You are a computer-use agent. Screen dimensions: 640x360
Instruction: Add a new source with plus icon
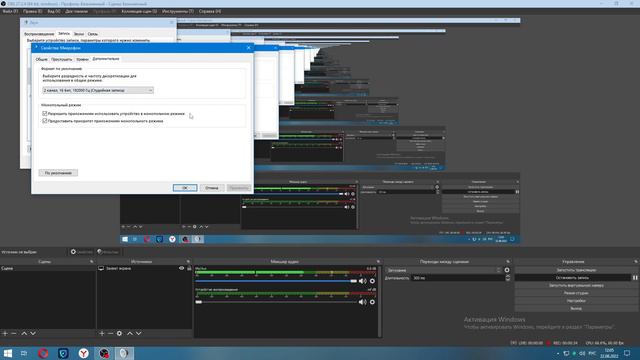pos(102,333)
